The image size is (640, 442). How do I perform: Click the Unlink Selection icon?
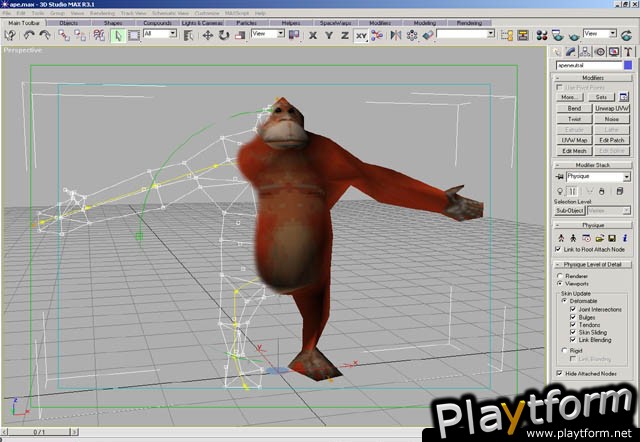(x=80, y=36)
